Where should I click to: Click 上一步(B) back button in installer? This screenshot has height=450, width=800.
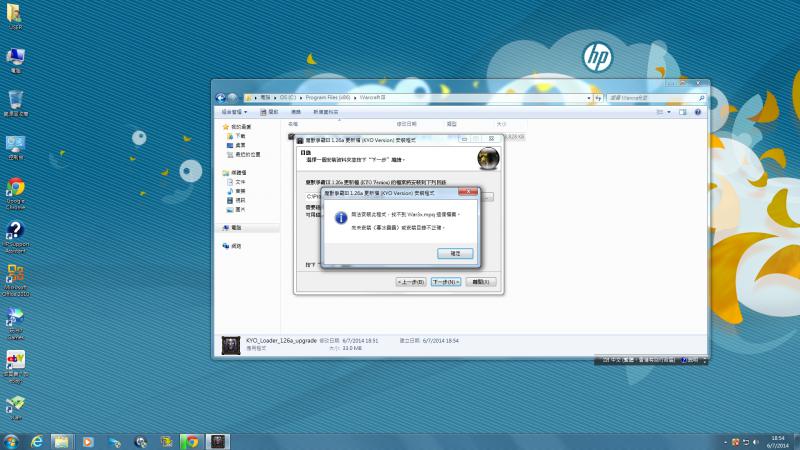tap(411, 283)
